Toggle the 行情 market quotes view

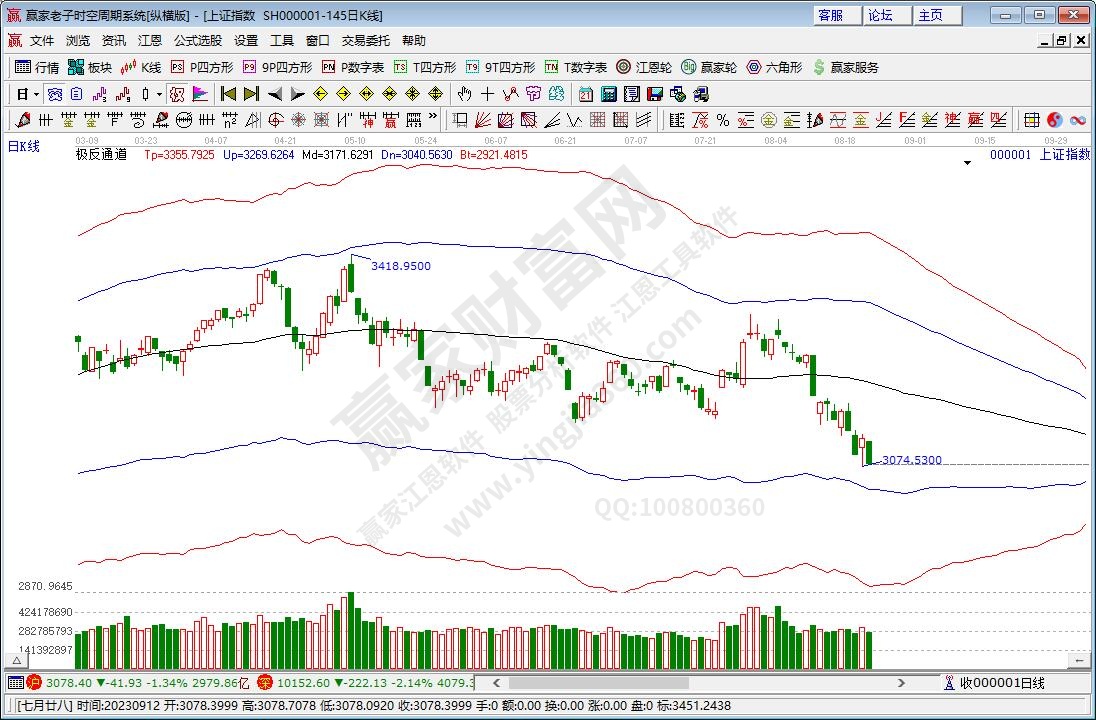click(37, 67)
